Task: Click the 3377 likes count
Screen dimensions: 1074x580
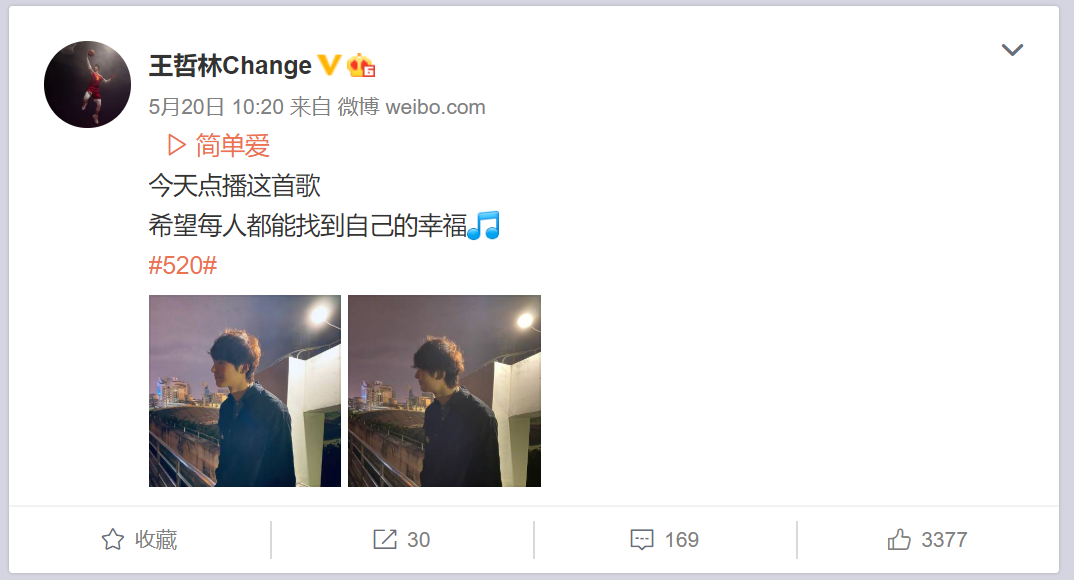Action: tap(944, 540)
